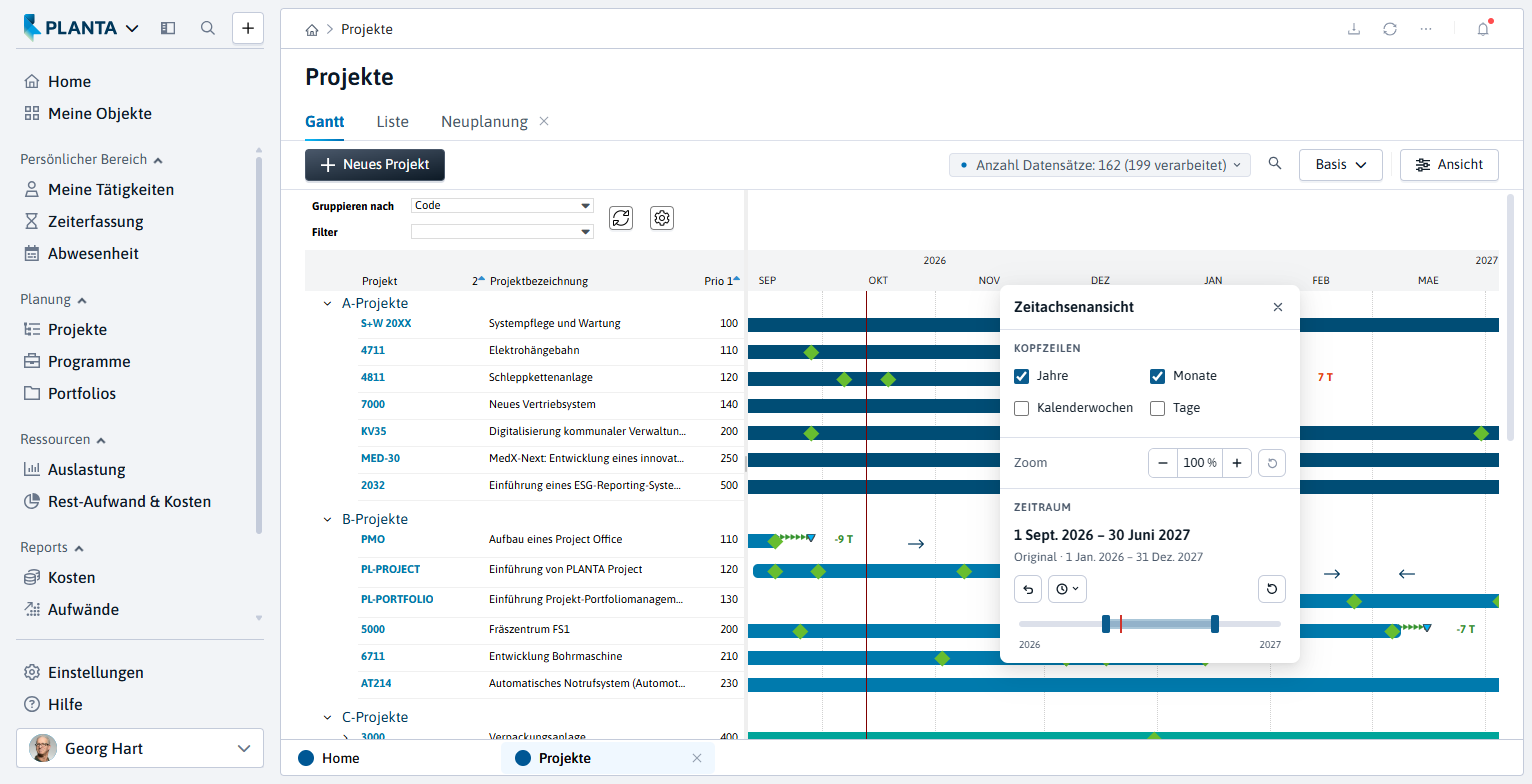Search records with the toolbar magnifier icon
The width and height of the screenshot is (1532, 784).
1275,164
